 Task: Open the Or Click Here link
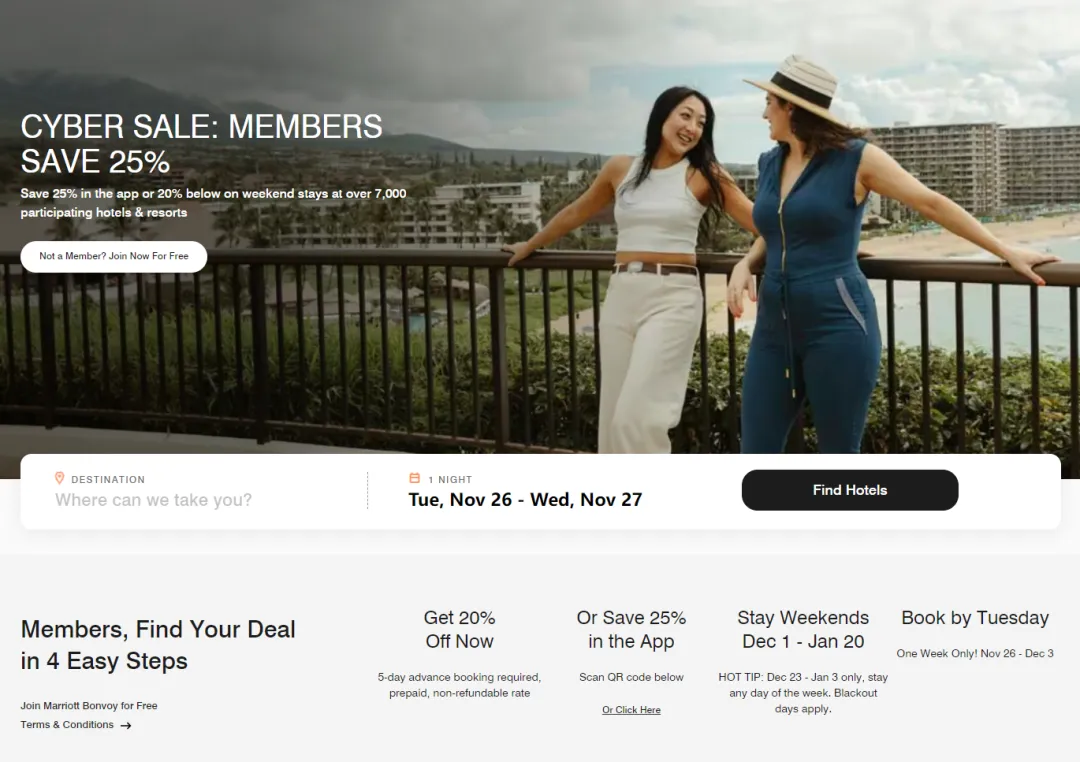[631, 710]
